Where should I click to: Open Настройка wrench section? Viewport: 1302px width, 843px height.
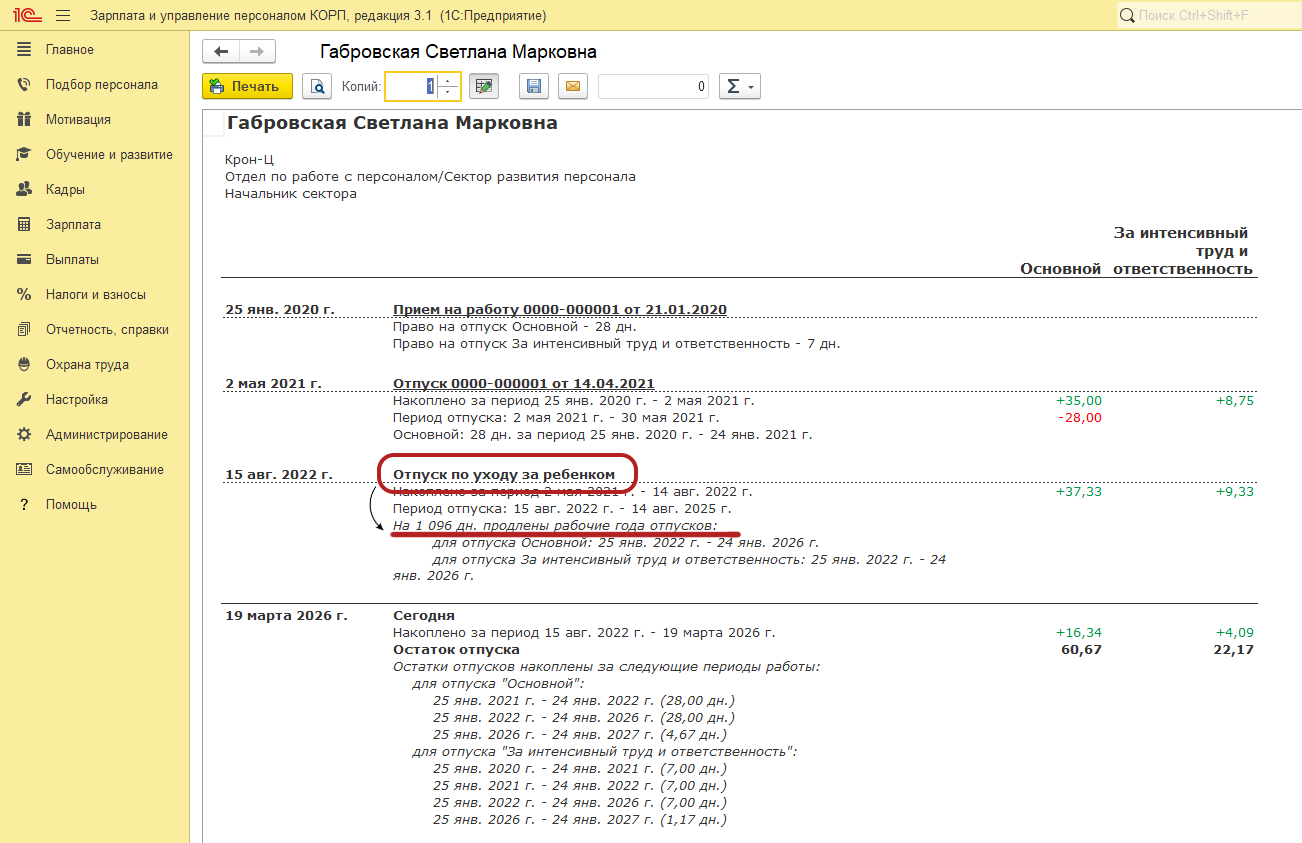click(x=76, y=400)
